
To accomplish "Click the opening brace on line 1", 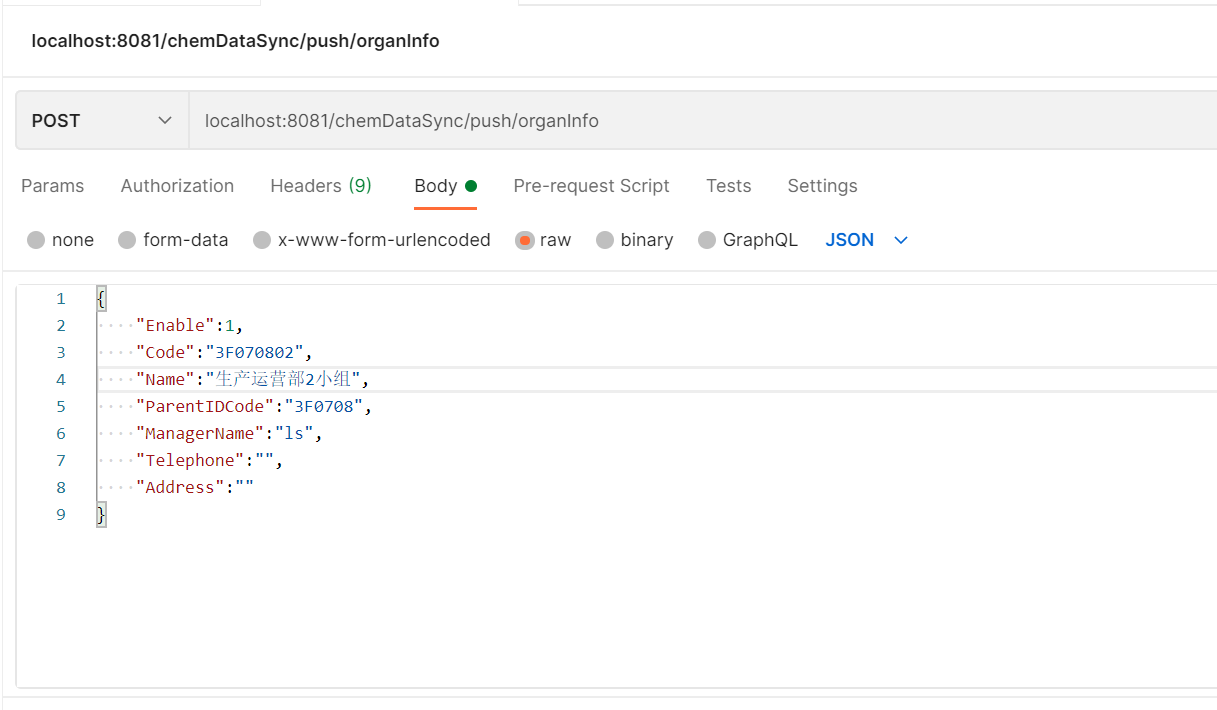I will [x=99, y=297].
